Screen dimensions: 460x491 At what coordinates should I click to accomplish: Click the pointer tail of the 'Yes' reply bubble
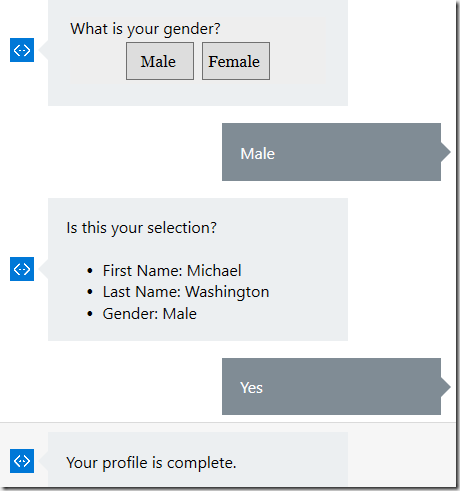pyautogui.click(x=446, y=387)
